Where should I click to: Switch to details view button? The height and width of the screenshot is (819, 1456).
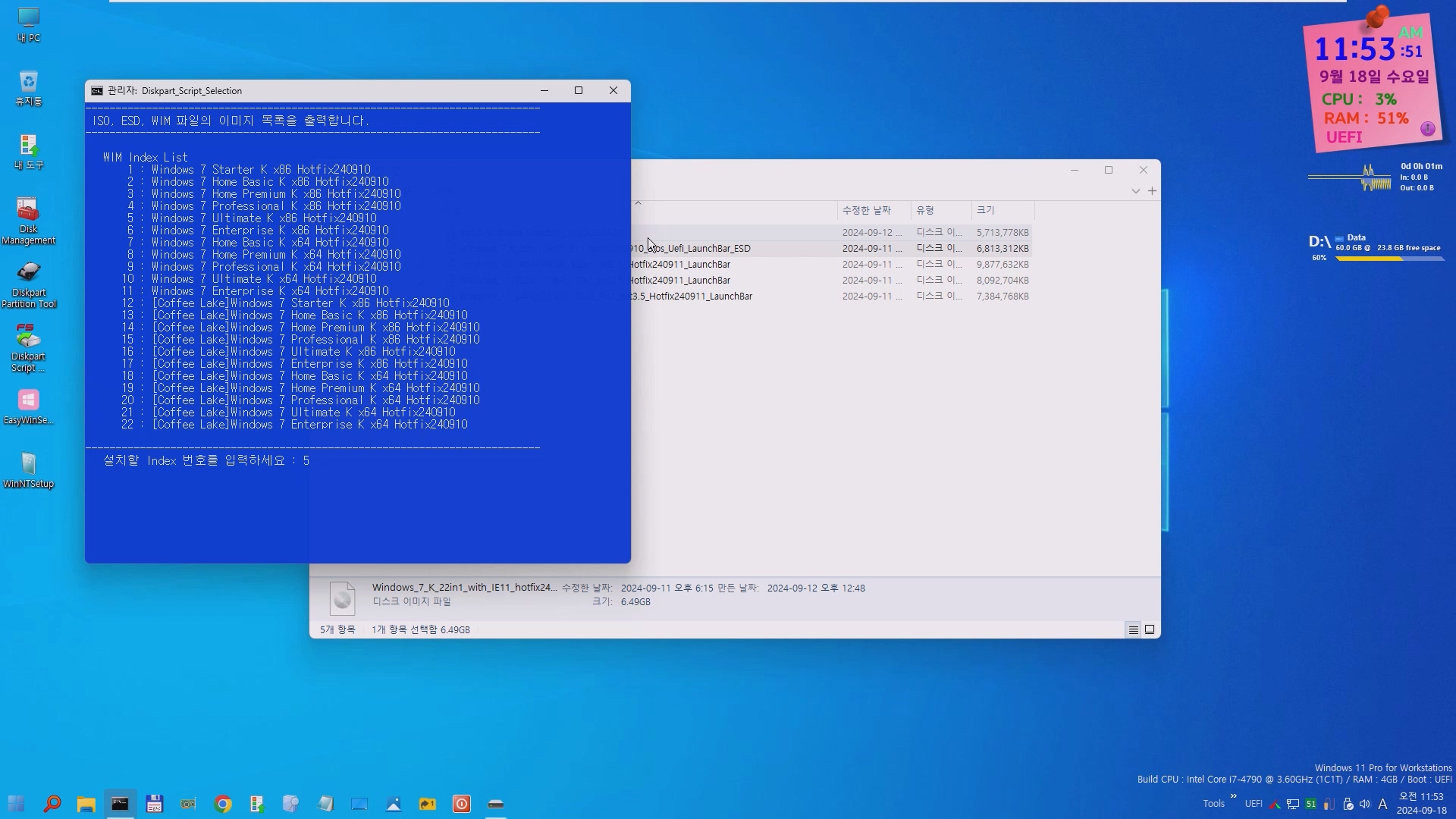1133,629
